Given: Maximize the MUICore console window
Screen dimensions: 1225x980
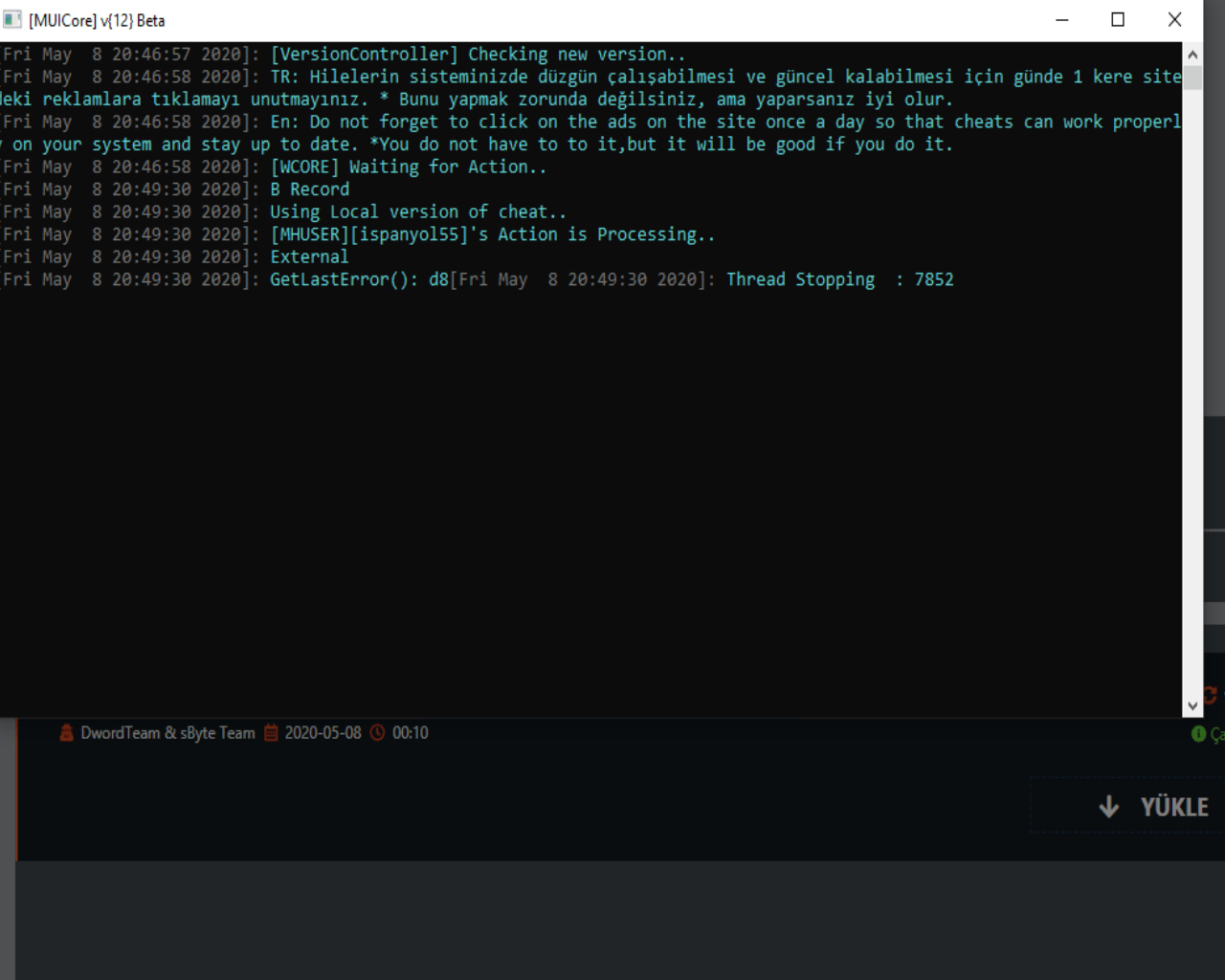Looking at the screenshot, I should click(x=1118, y=20).
